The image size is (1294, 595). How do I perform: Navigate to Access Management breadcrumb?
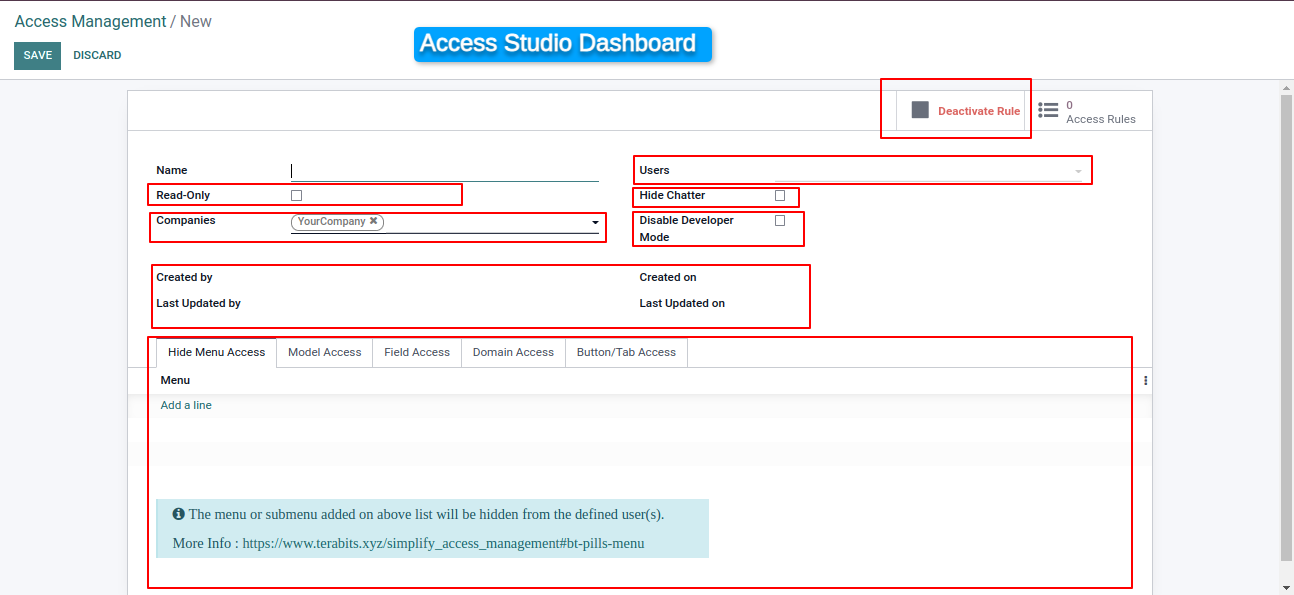tap(90, 21)
